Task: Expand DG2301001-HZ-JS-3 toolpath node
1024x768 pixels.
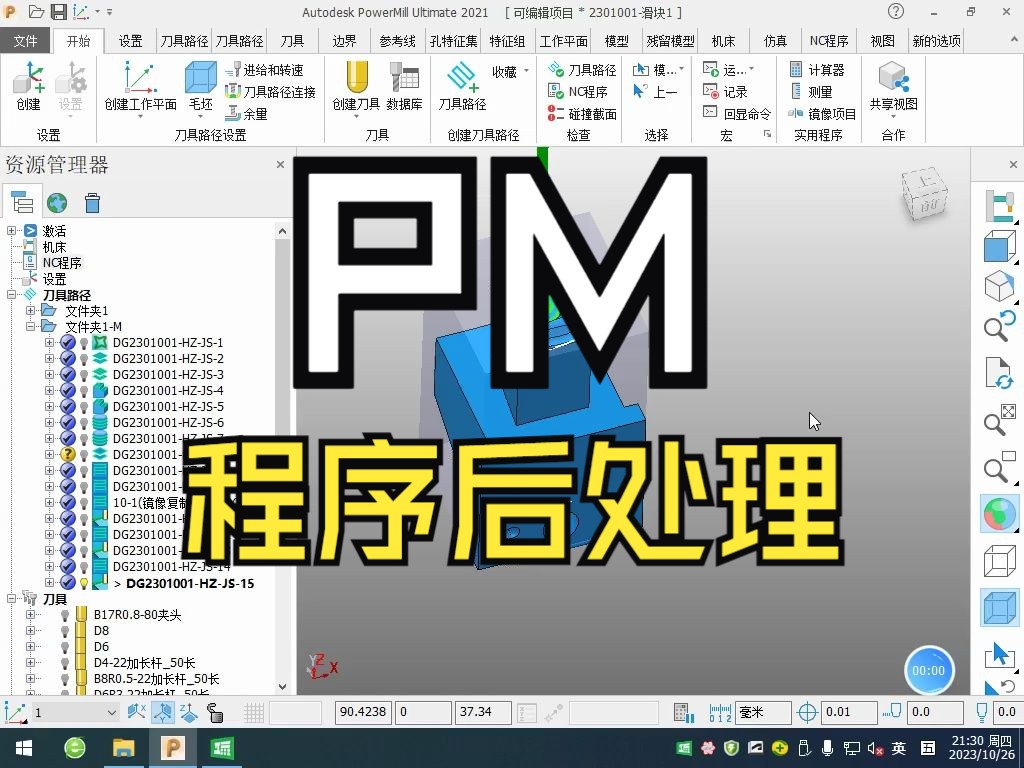Action: coord(50,375)
